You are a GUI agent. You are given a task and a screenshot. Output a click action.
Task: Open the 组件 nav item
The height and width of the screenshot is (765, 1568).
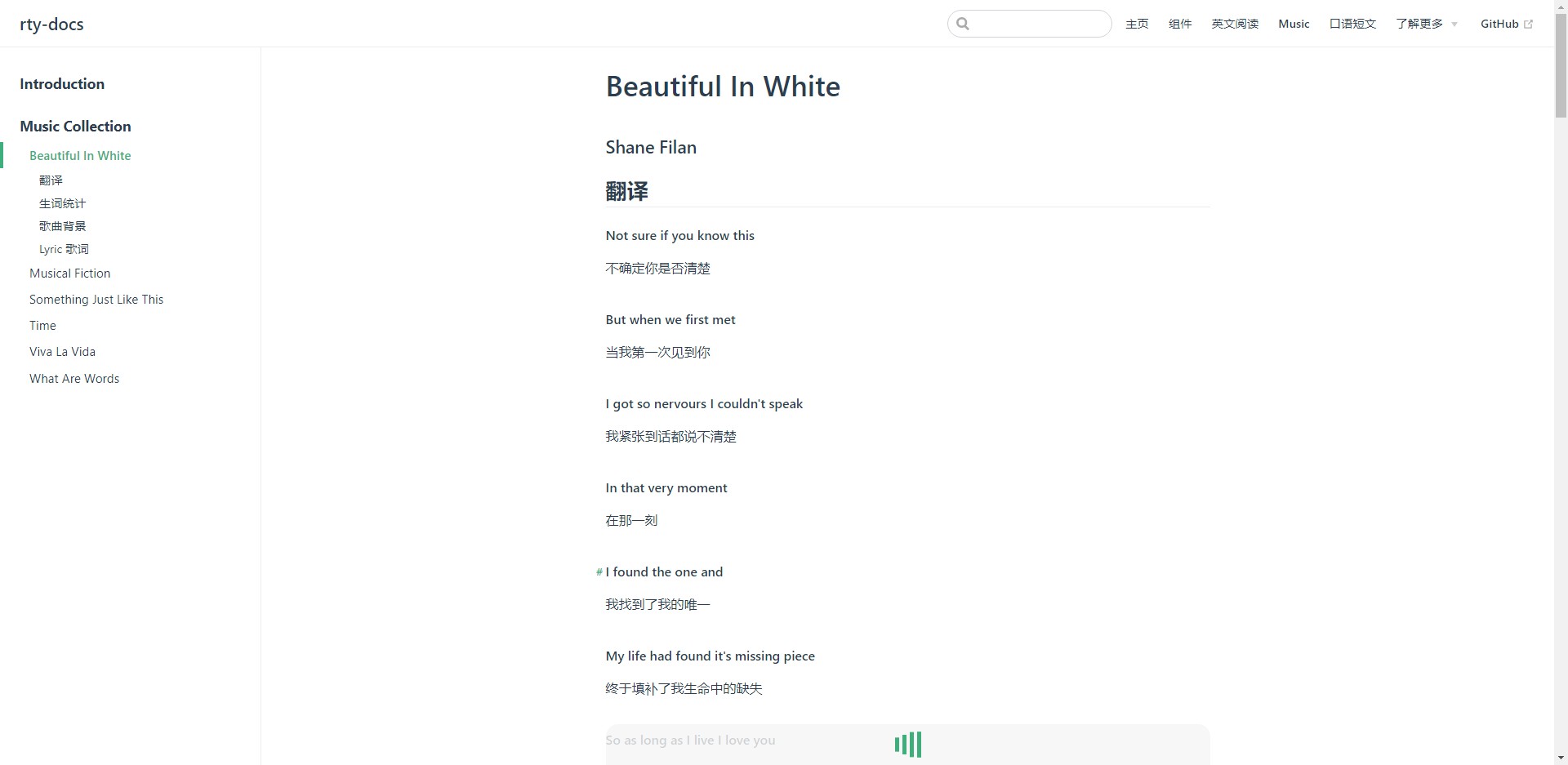click(x=1180, y=24)
